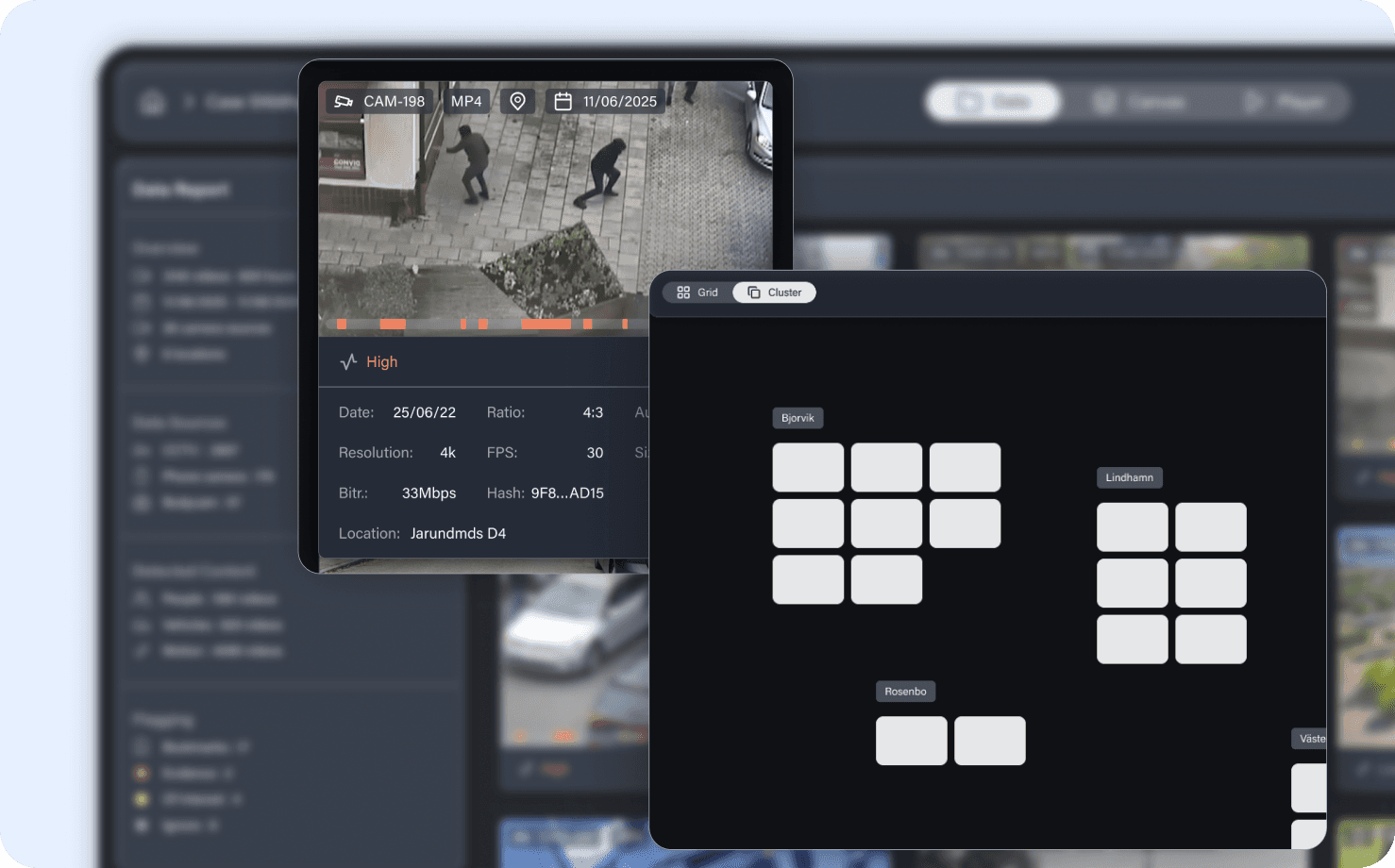The height and width of the screenshot is (868, 1395).
Task: Click the stacked-squares Cluster icon
Action: pos(753,292)
